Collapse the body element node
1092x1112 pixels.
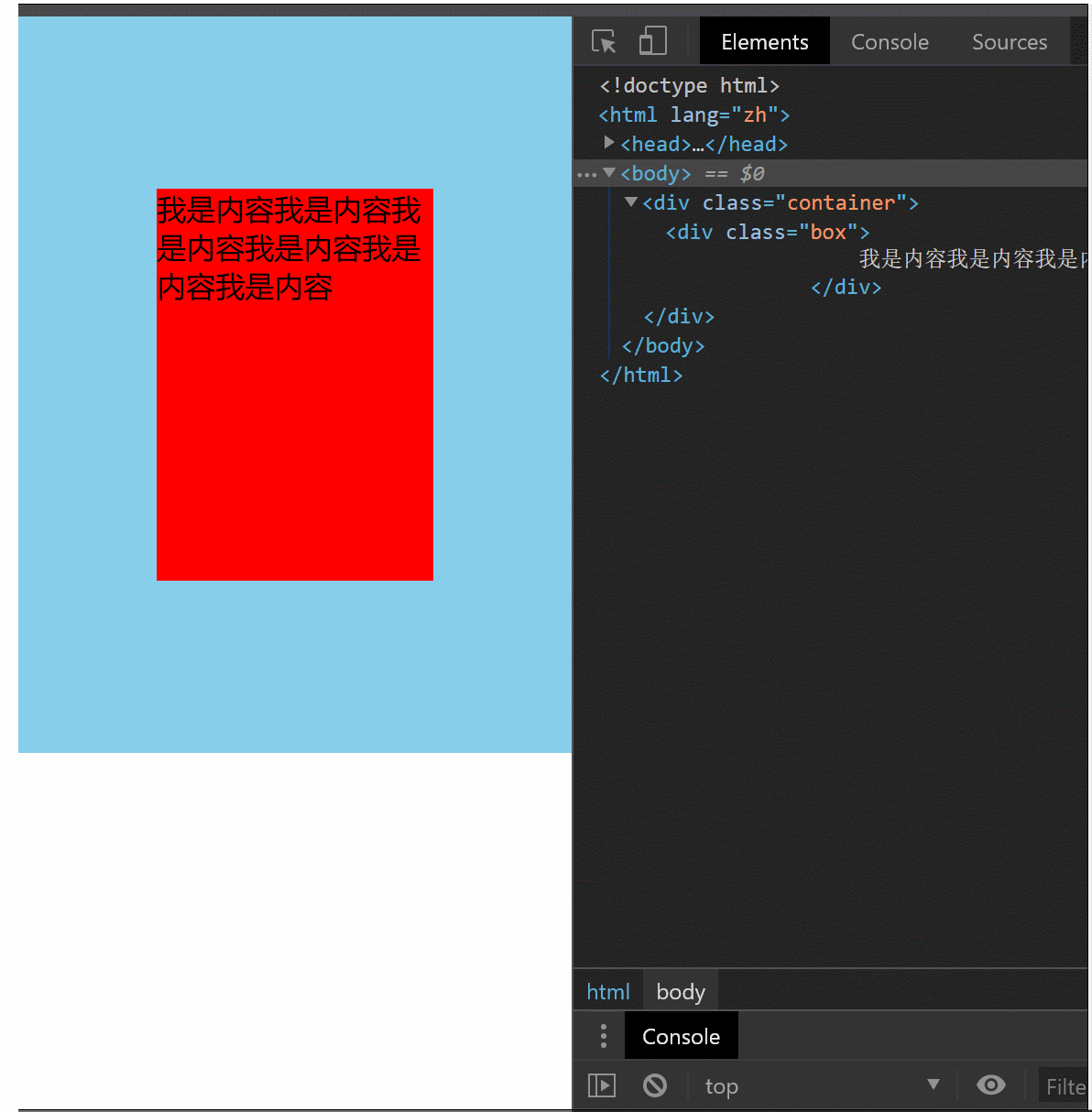[609, 172]
